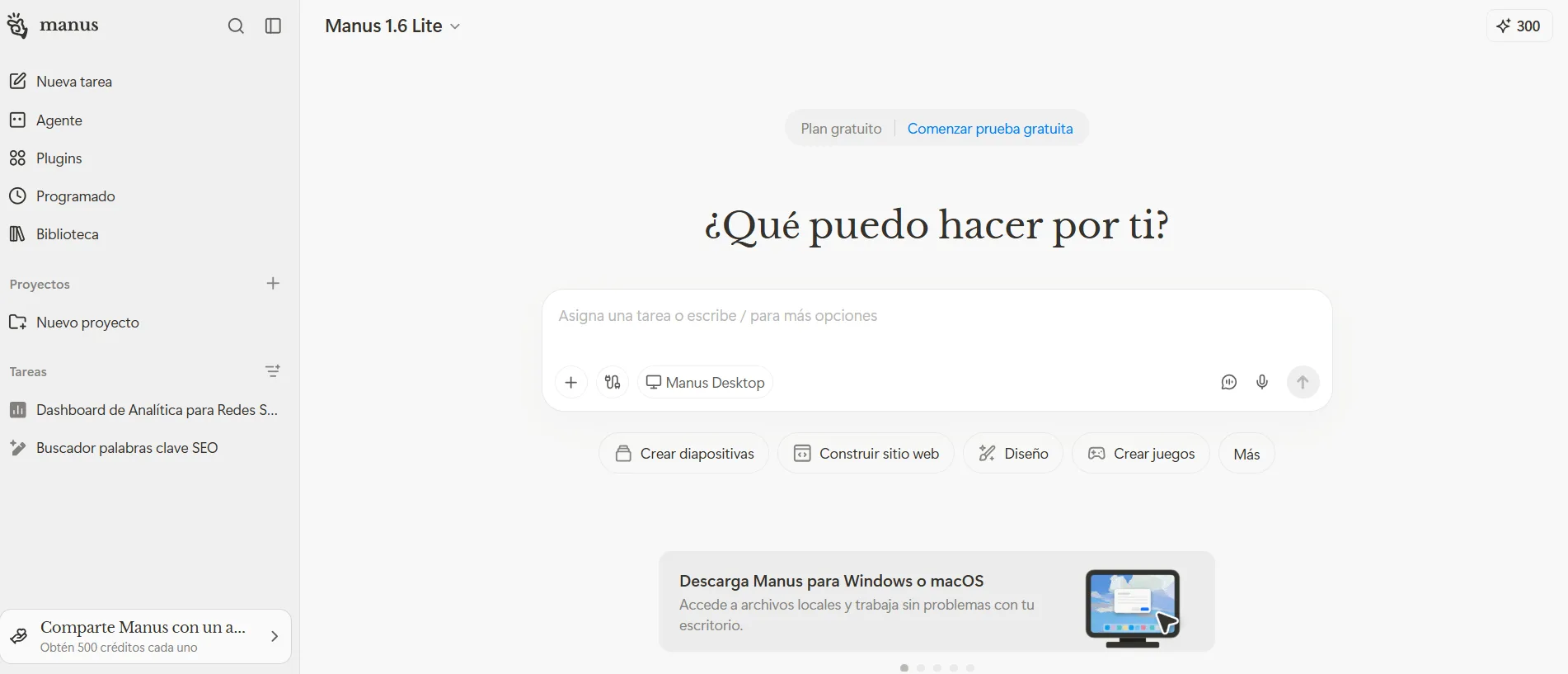Screen dimensions: 1568x674
Task: Activate the microphone voice input
Action: pyautogui.click(x=1262, y=383)
